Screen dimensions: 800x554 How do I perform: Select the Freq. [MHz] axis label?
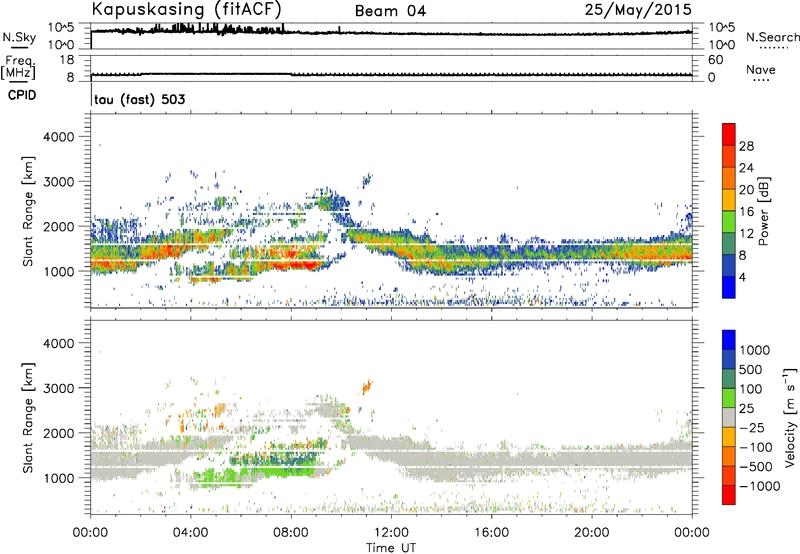(x=18, y=68)
